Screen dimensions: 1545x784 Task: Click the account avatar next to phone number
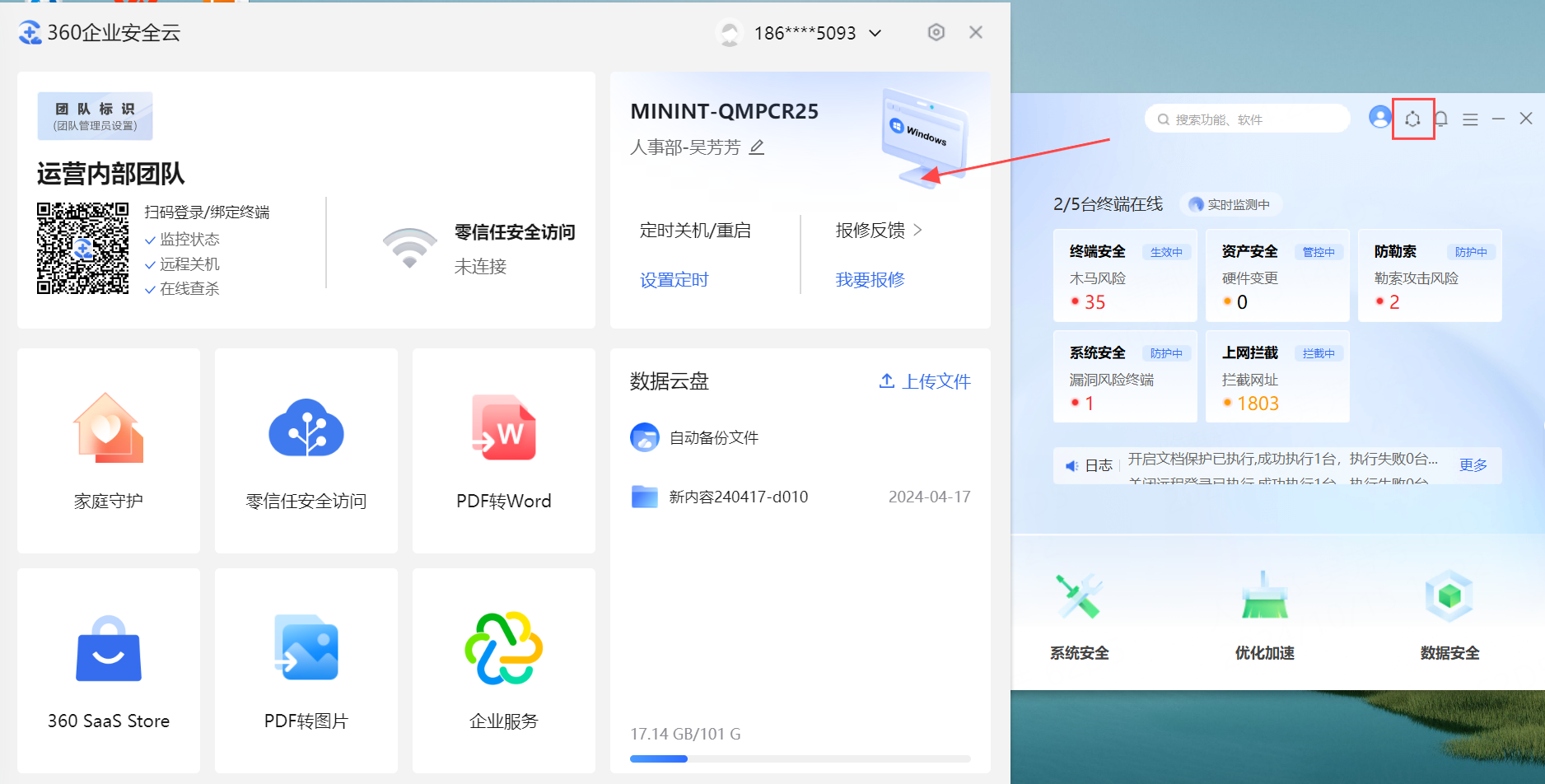730,32
